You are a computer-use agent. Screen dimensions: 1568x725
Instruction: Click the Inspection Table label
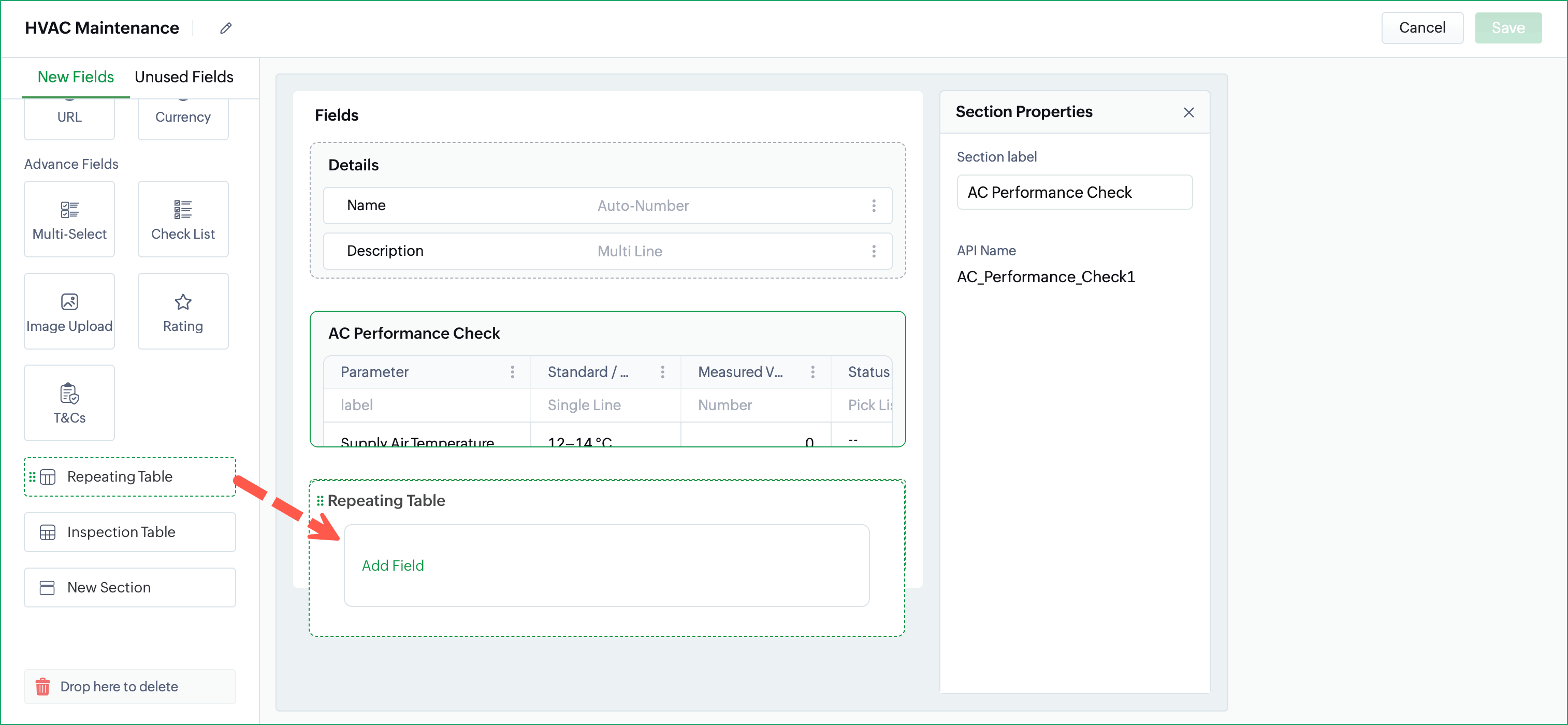coord(121,532)
